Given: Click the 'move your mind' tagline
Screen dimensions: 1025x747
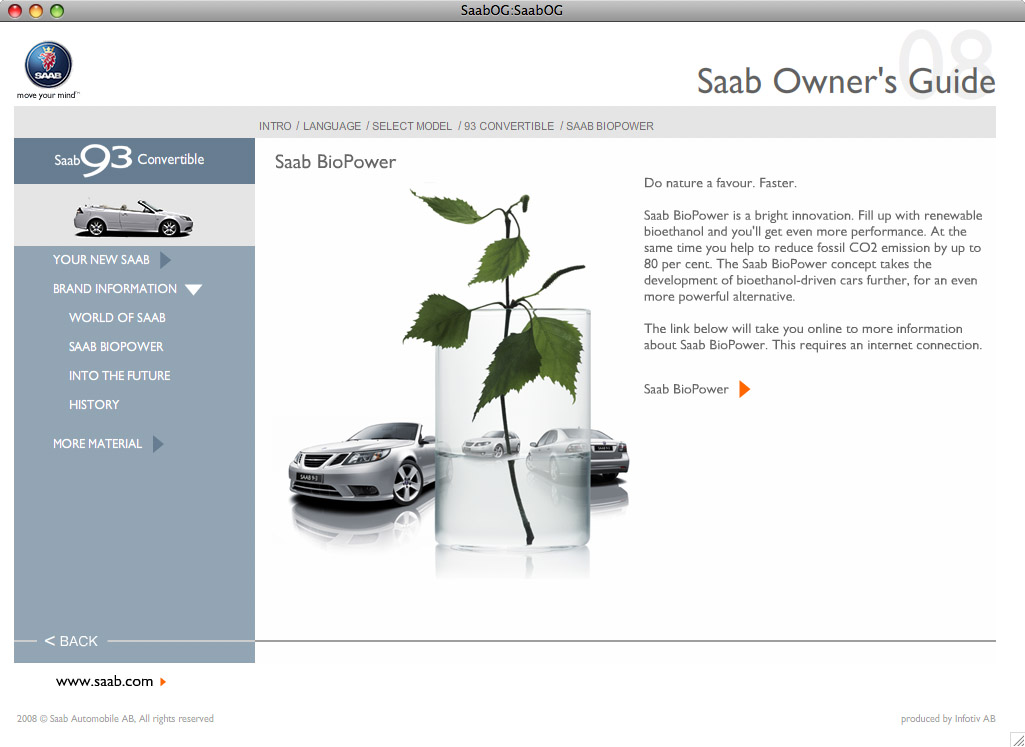Looking at the screenshot, I should click(x=48, y=95).
